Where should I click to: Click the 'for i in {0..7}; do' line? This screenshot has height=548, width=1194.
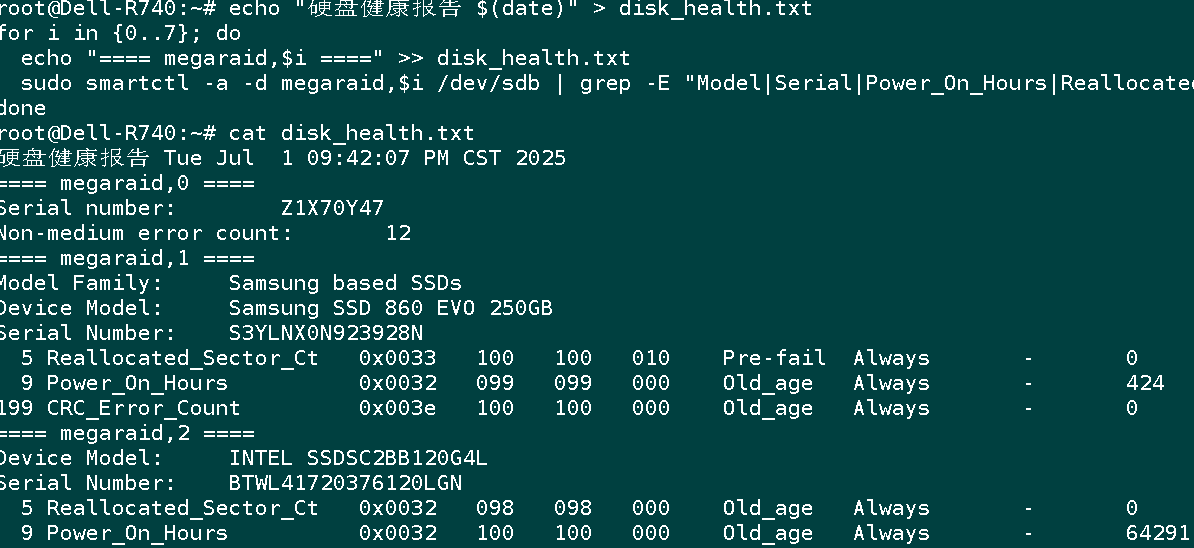tap(120, 33)
